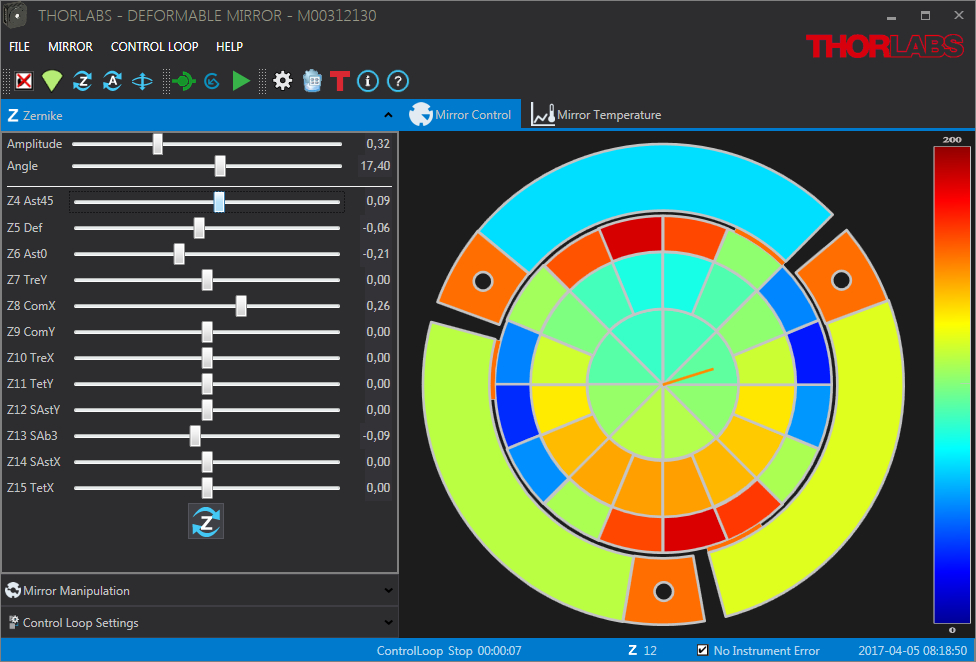Collapse the Zernike panel

click(388, 115)
